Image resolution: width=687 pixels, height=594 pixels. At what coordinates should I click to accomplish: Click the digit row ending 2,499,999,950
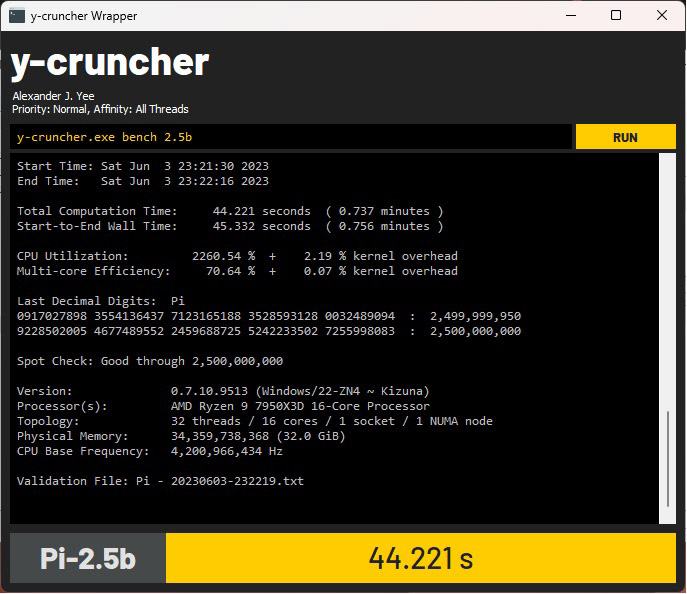coord(269,316)
